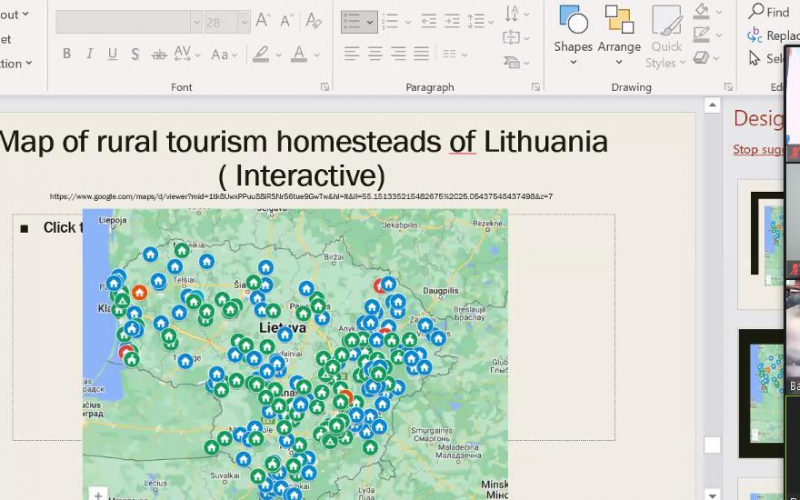Open the Google Maps viewer link
Viewport: 800px width, 500px height.
[301, 196]
